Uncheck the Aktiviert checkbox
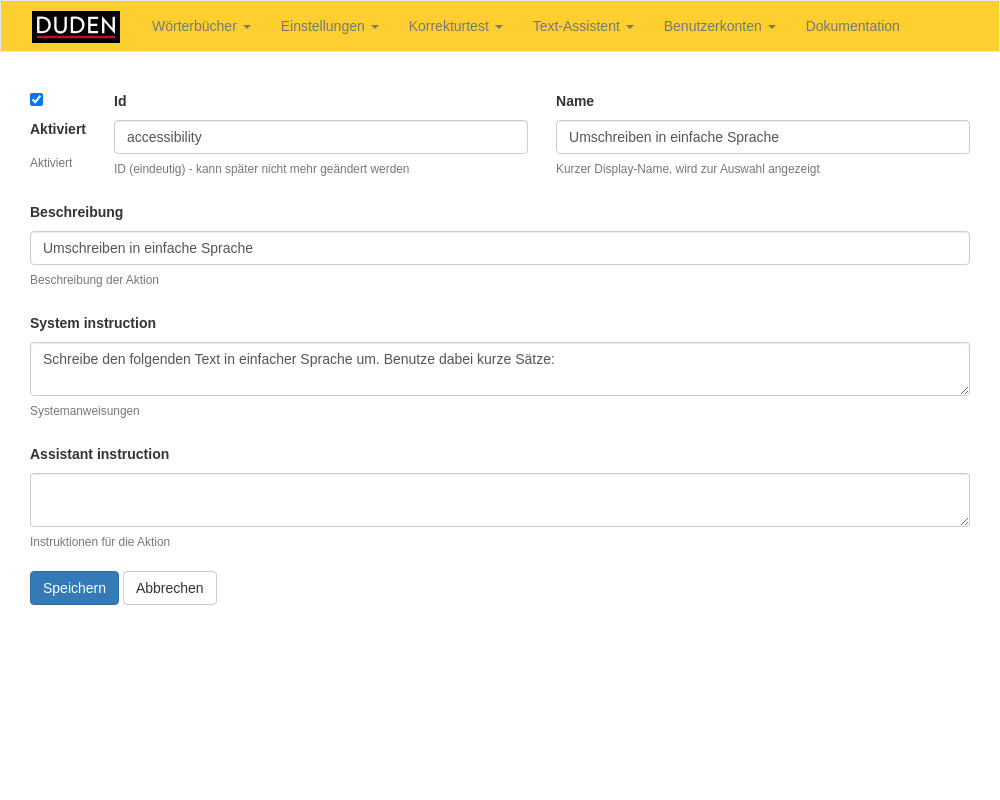Screen dimensions: 1000x800 pyautogui.click(x=37, y=99)
